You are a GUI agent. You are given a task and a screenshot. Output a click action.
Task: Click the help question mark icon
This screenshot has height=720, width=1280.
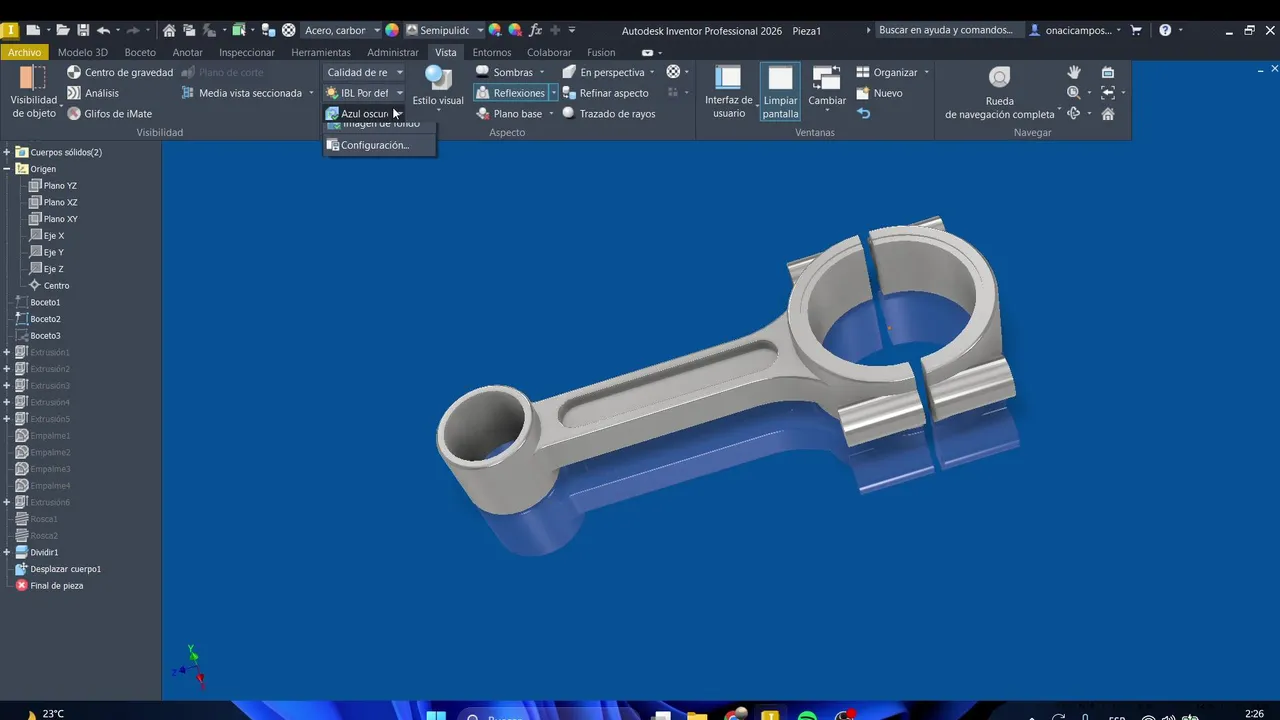click(1165, 30)
